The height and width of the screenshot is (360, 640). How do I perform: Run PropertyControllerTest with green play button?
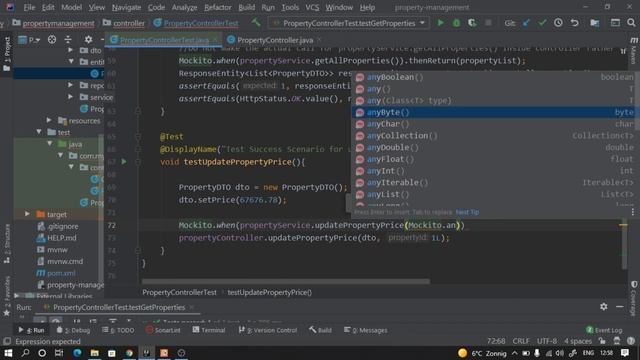(440, 23)
